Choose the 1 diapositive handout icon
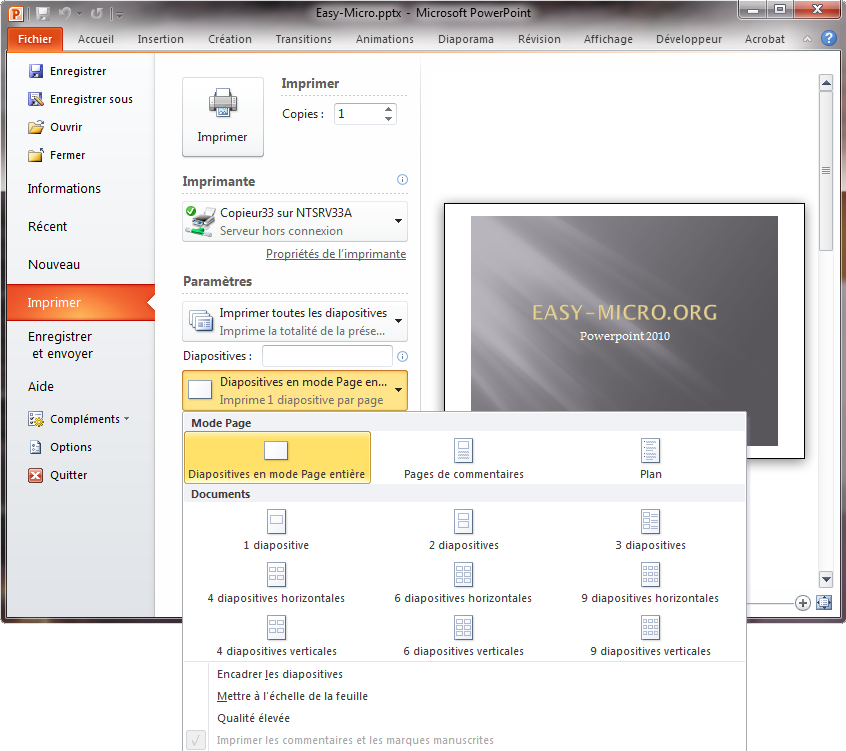Screen dimensions: 846x751 [x=276, y=522]
